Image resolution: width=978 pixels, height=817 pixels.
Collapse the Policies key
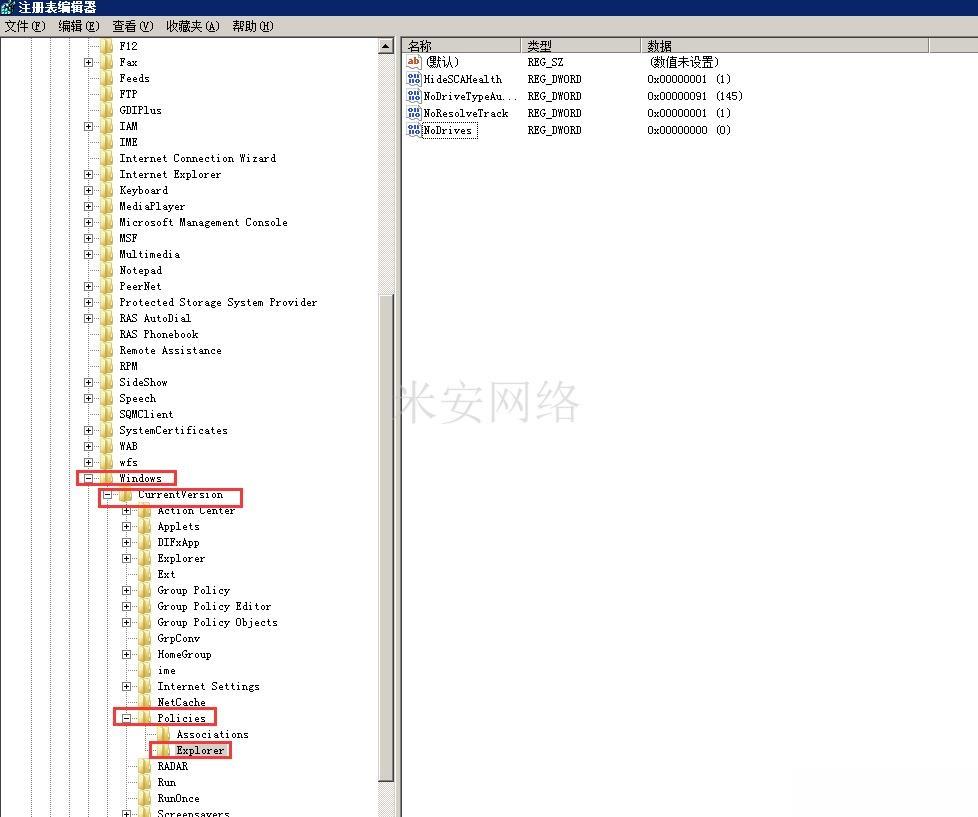point(127,718)
